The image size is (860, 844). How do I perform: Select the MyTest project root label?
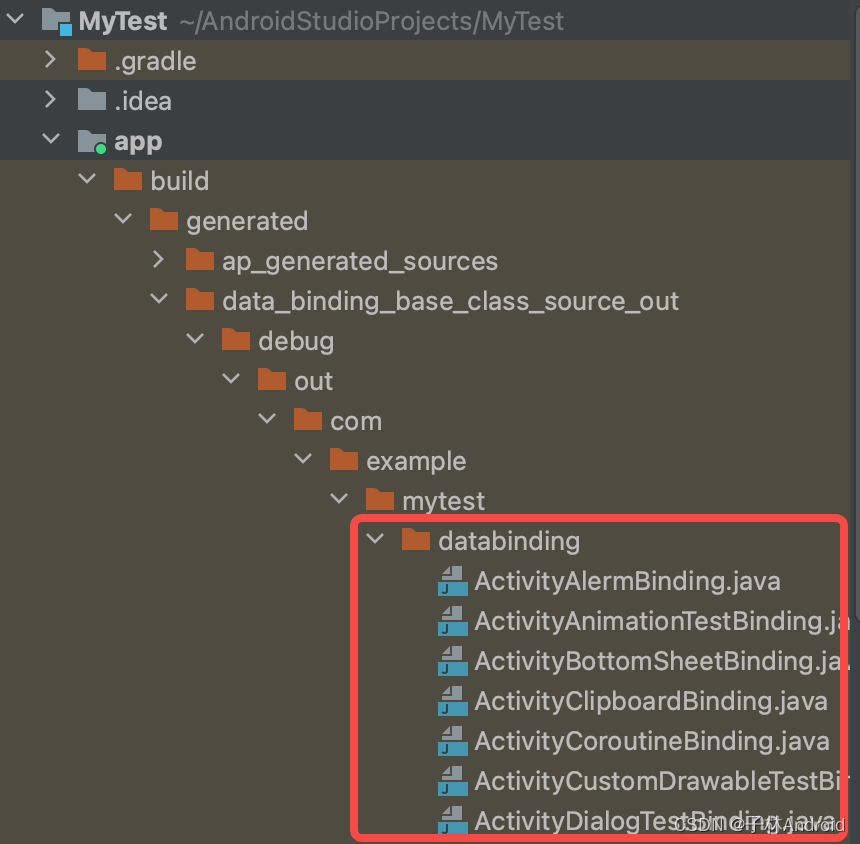(123, 21)
